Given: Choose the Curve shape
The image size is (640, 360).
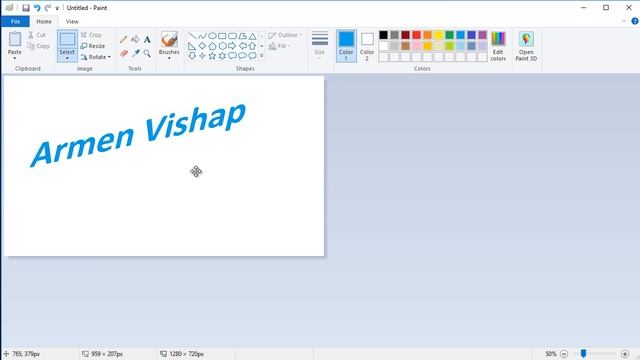Looking at the screenshot, I should (x=202, y=36).
